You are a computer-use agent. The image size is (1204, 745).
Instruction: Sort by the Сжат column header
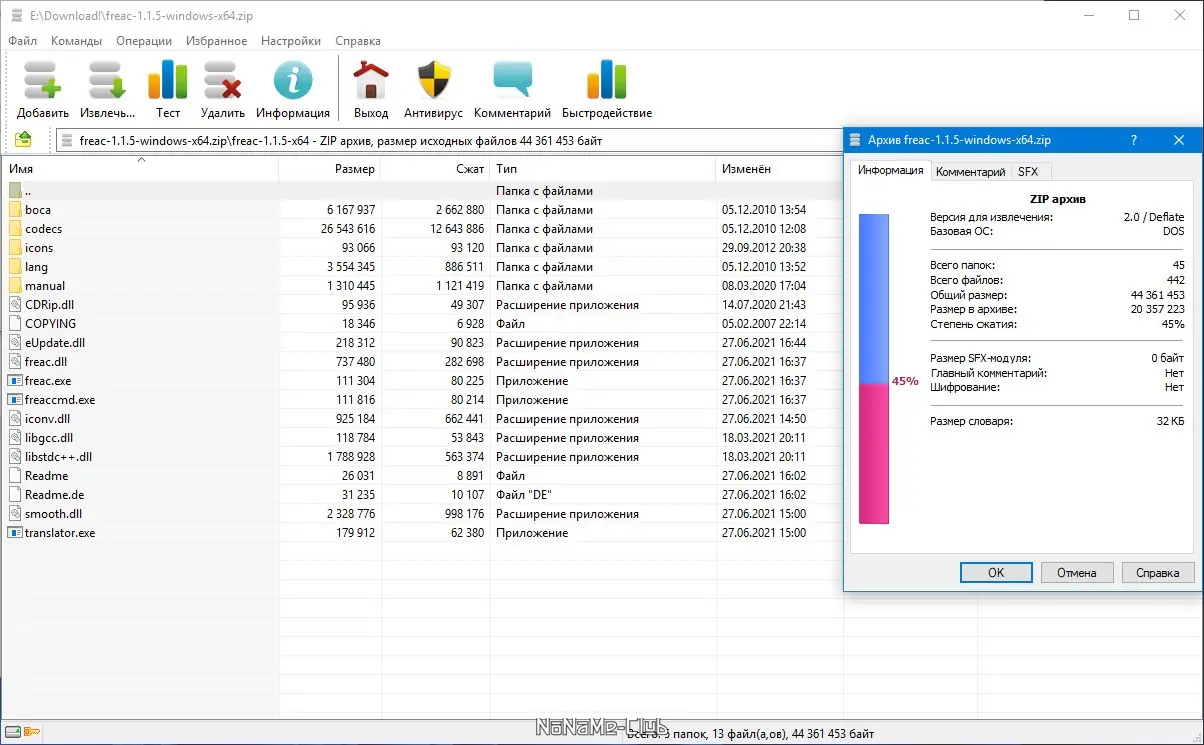[x=435, y=169]
